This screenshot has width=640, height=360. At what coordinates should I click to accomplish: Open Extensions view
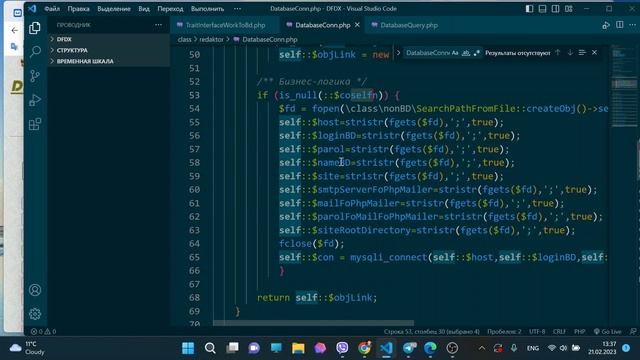pyautogui.click(x=35, y=124)
